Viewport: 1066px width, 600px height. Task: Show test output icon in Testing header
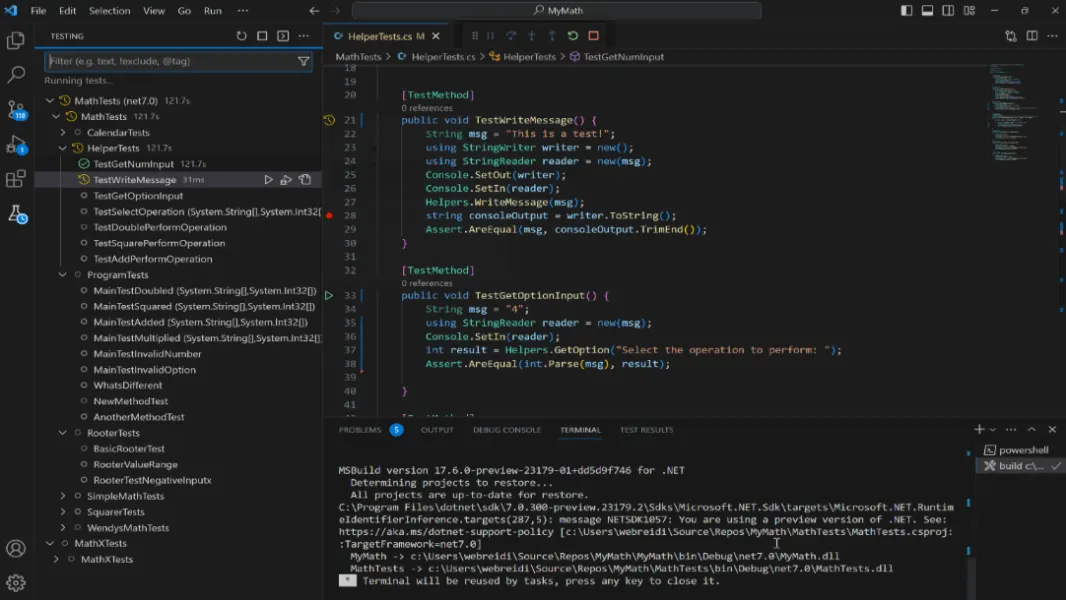click(283, 36)
